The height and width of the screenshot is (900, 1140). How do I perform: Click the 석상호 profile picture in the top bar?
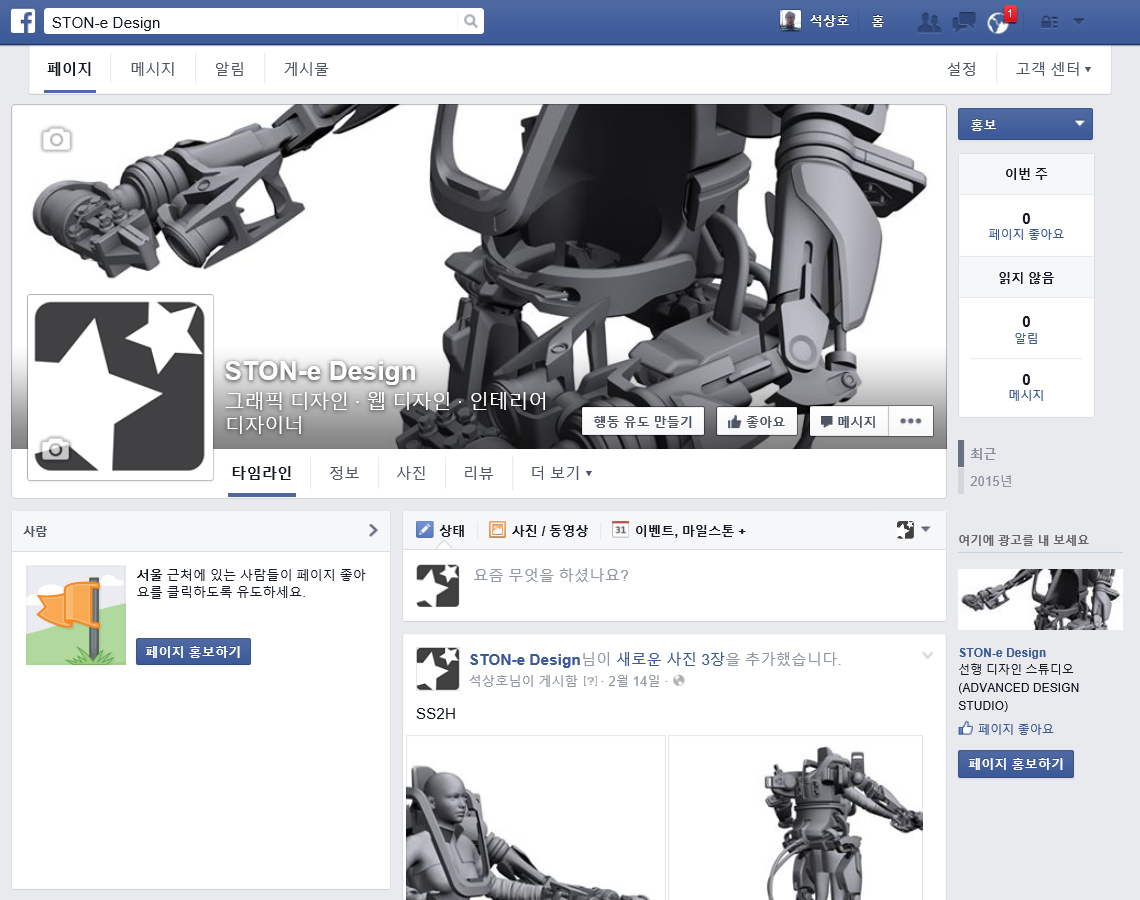tap(790, 21)
